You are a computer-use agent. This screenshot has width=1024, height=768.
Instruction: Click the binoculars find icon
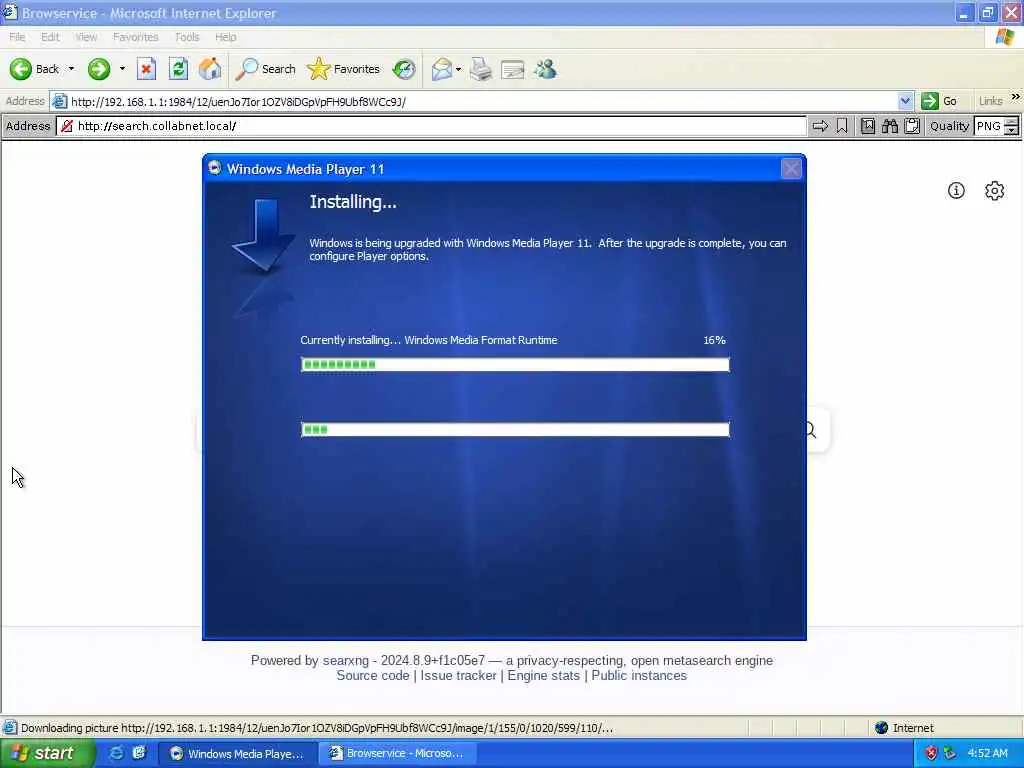pyautogui.click(x=889, y=126)
